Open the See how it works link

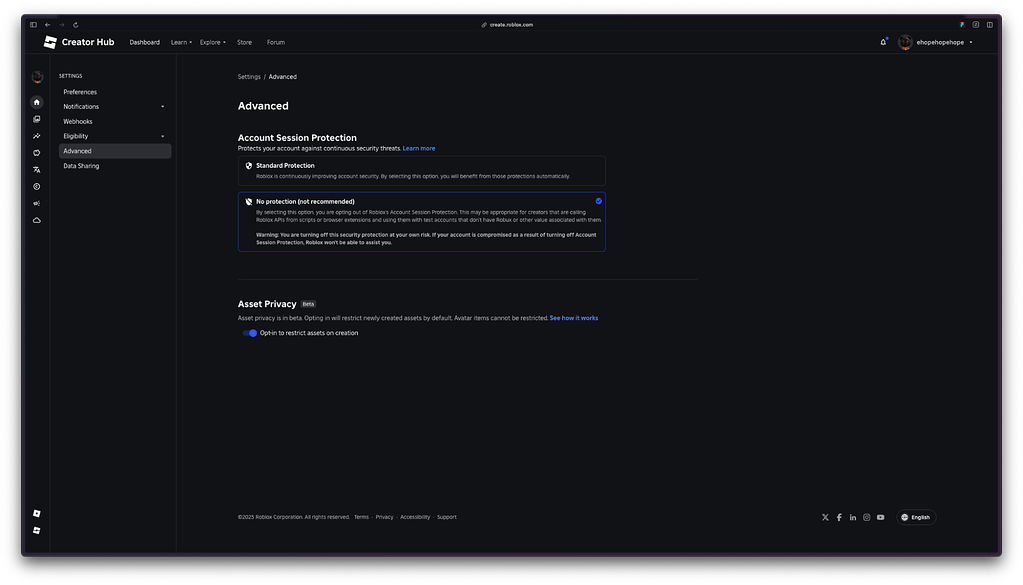(x=574, y=318)
